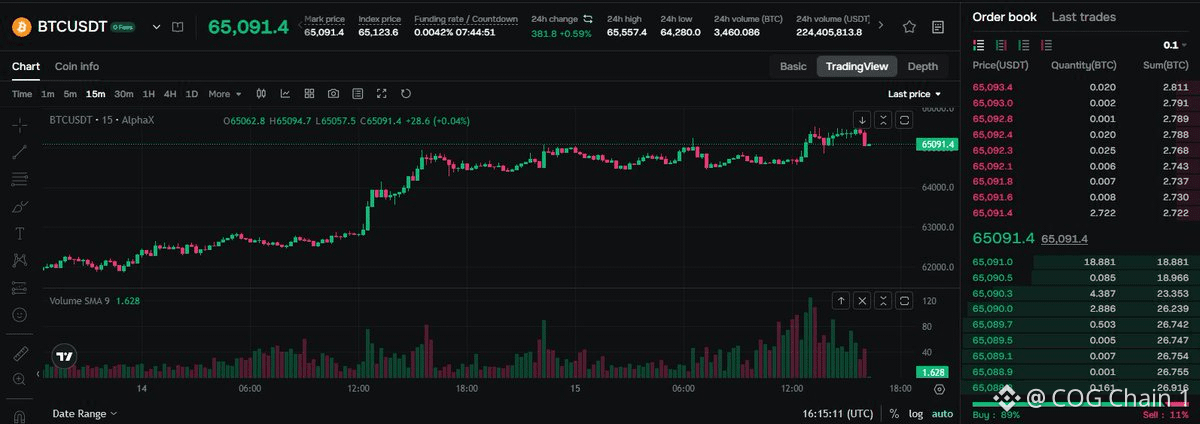Toggle log scale on price axis

tap(915, 413)
